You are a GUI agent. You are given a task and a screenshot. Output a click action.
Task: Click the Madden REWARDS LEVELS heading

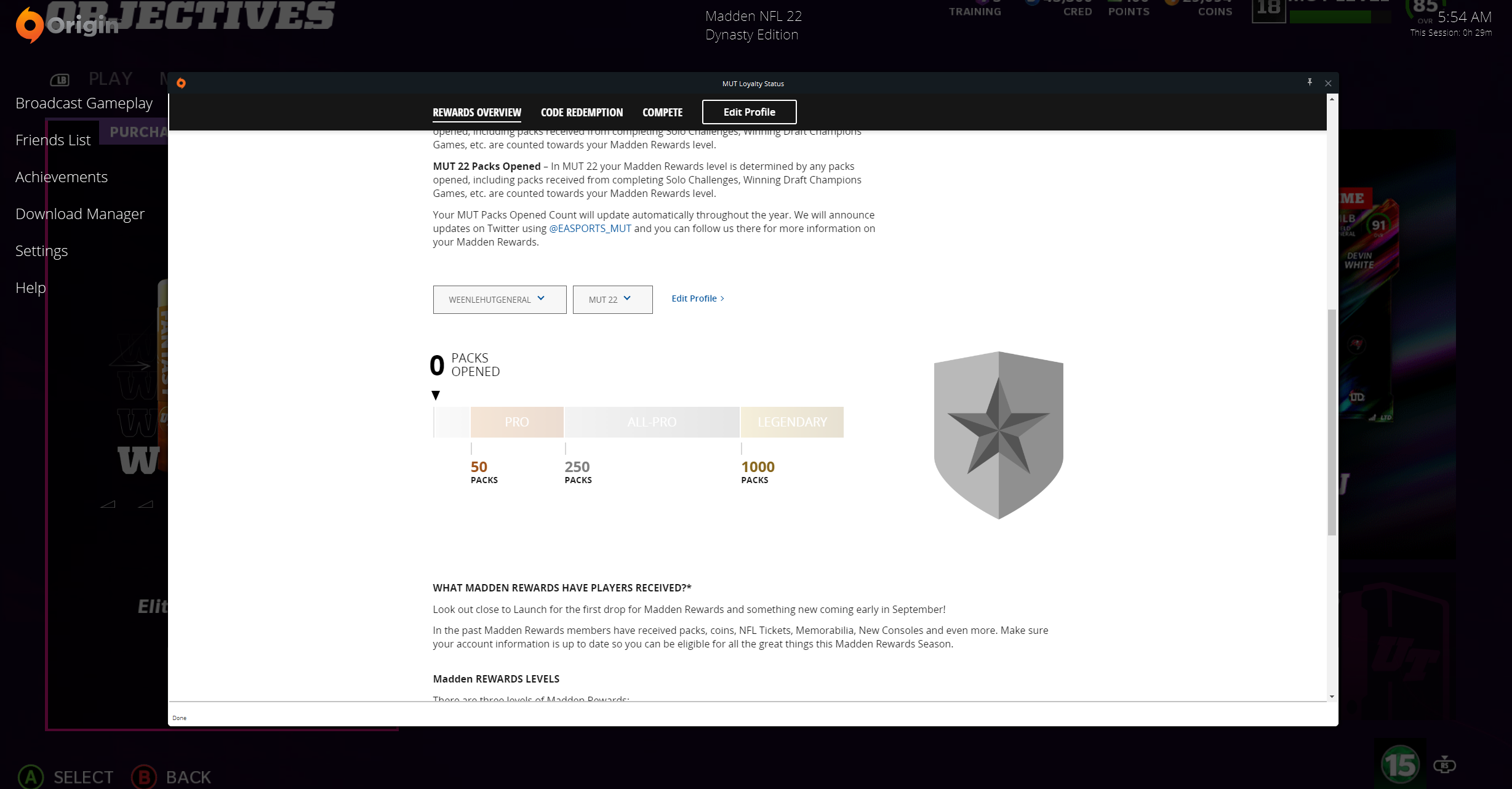(496, 679)
